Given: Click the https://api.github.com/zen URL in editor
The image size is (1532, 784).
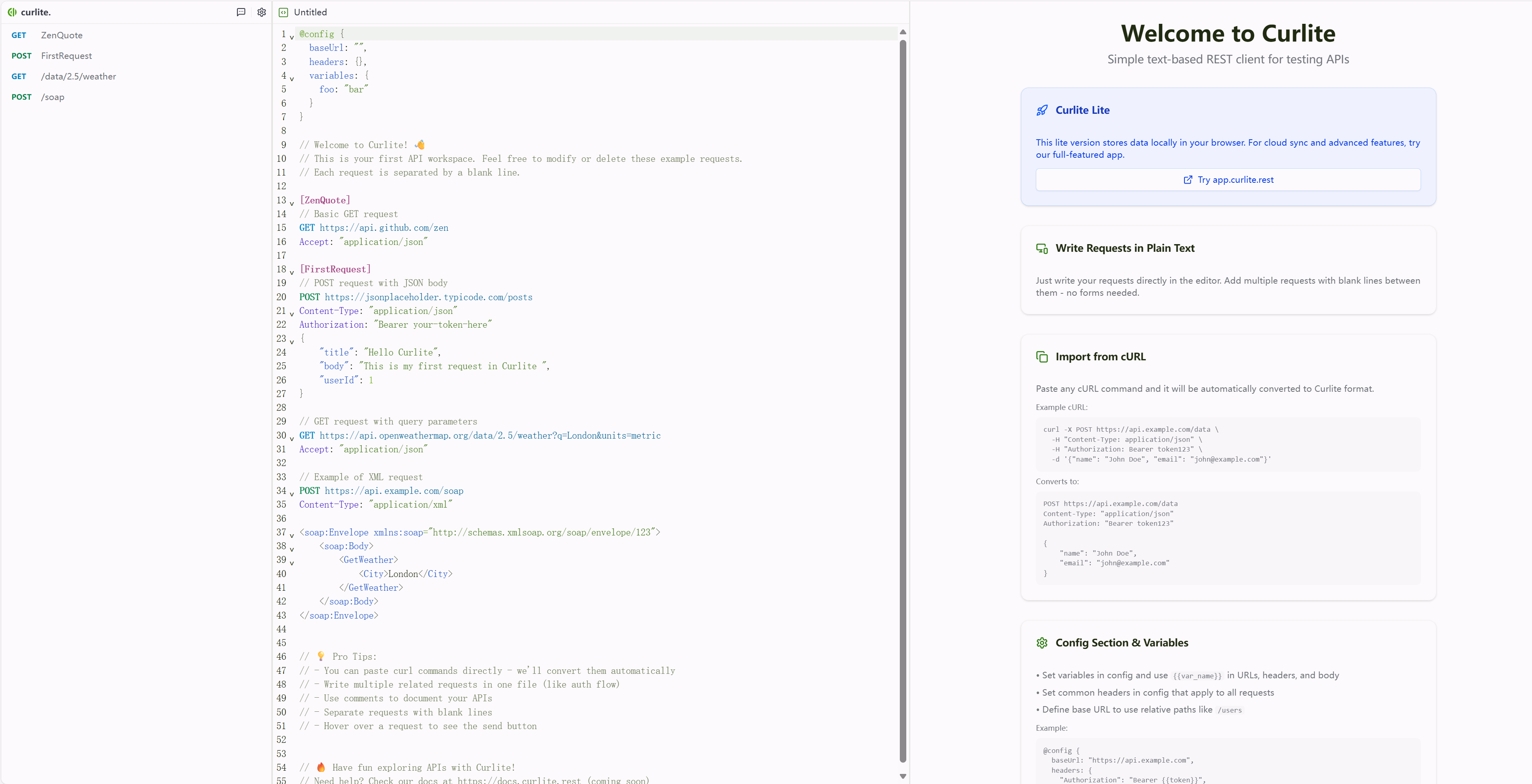Looking at the screenshot, I should (384, 228).
